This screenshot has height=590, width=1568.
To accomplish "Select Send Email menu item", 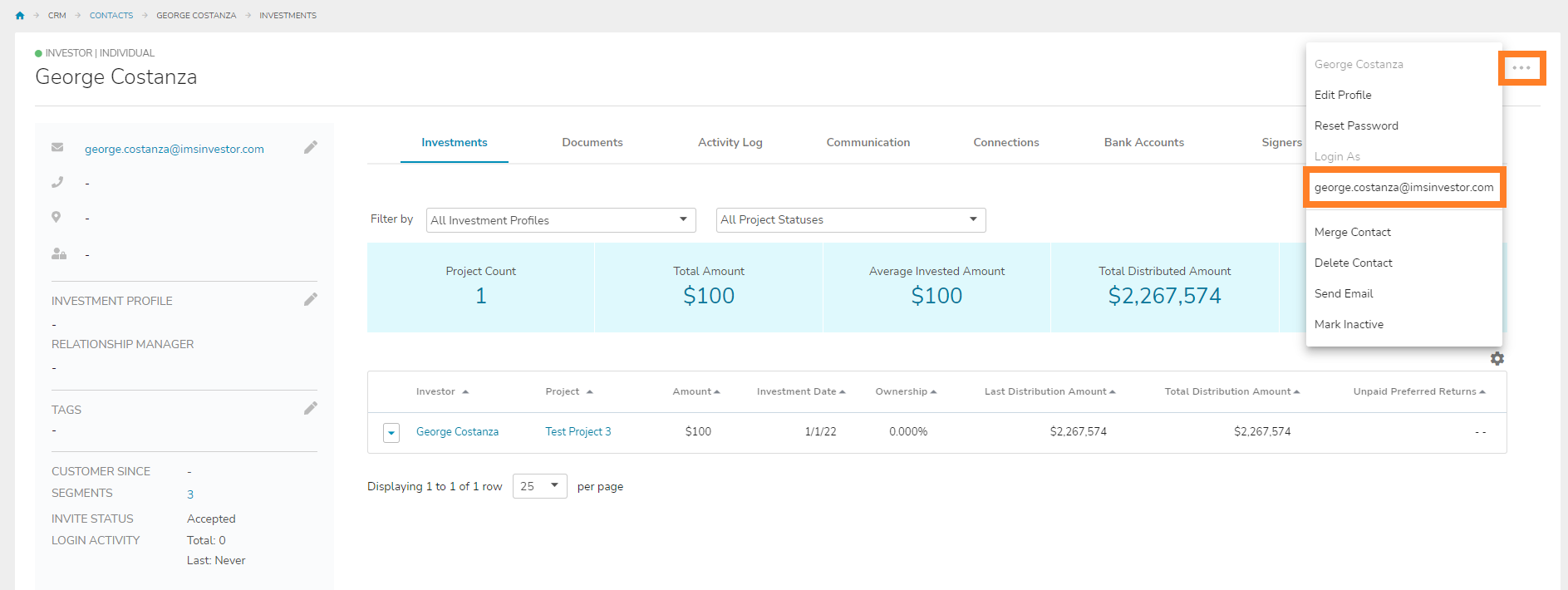I will coord(1404,293).
